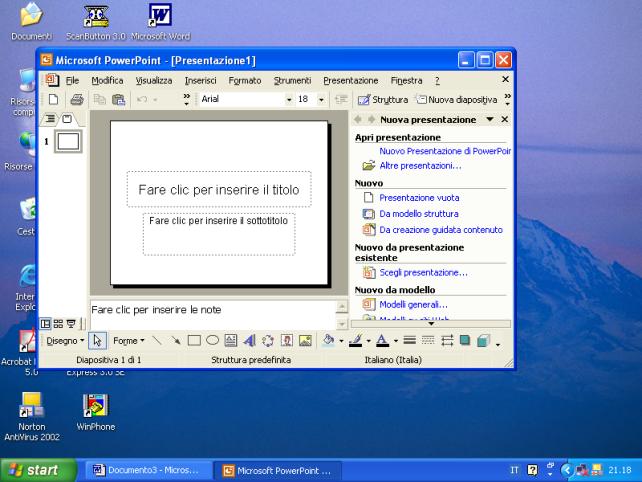642x482 pixels.
Task: Click the Font color A icon
Action: click(382, 340)
